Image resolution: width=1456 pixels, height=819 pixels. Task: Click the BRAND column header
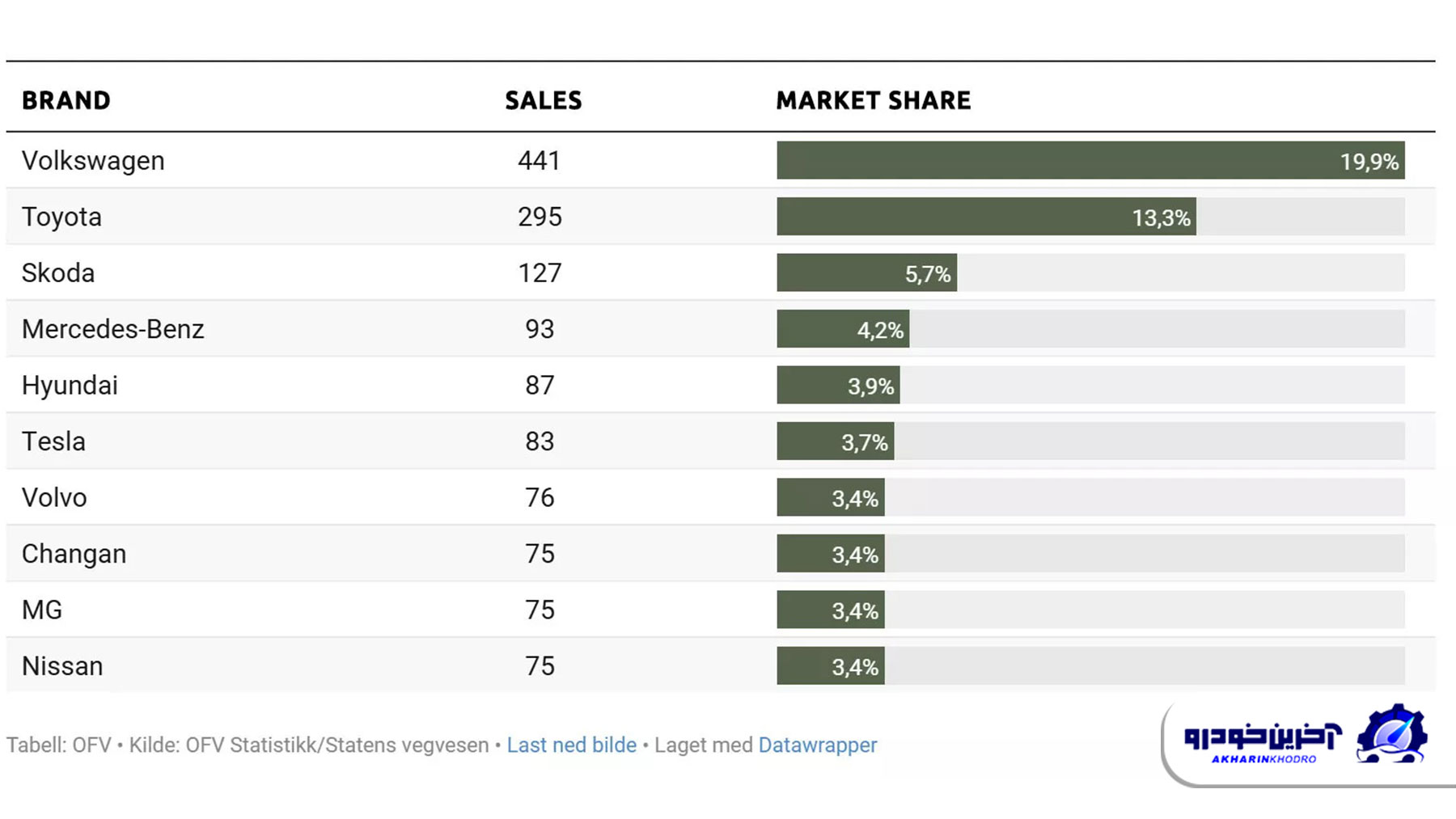click(66, 100)
